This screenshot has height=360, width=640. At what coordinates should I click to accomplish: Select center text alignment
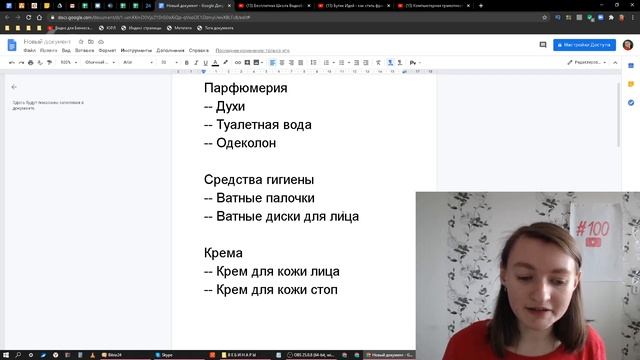(282, 62)
